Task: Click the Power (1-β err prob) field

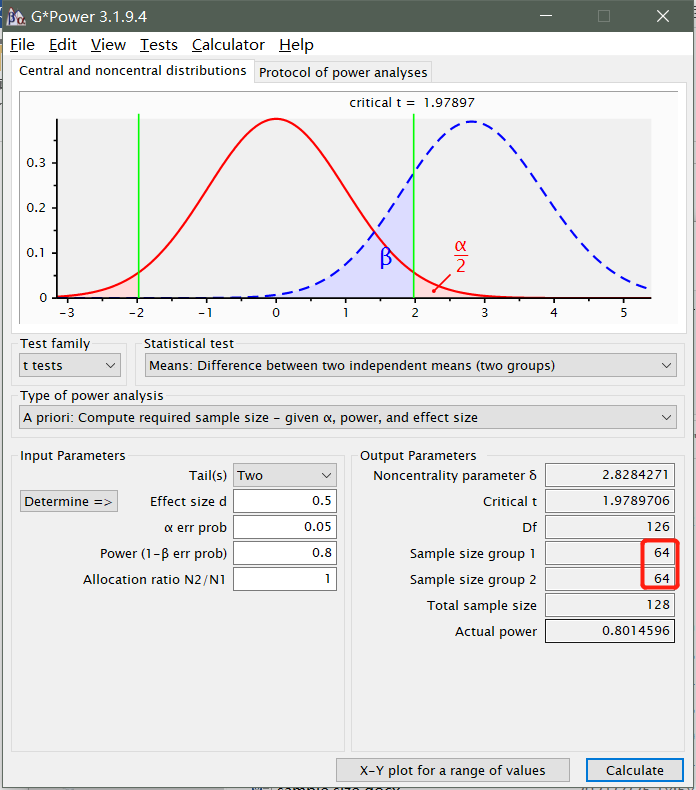Action: [285, 553]
